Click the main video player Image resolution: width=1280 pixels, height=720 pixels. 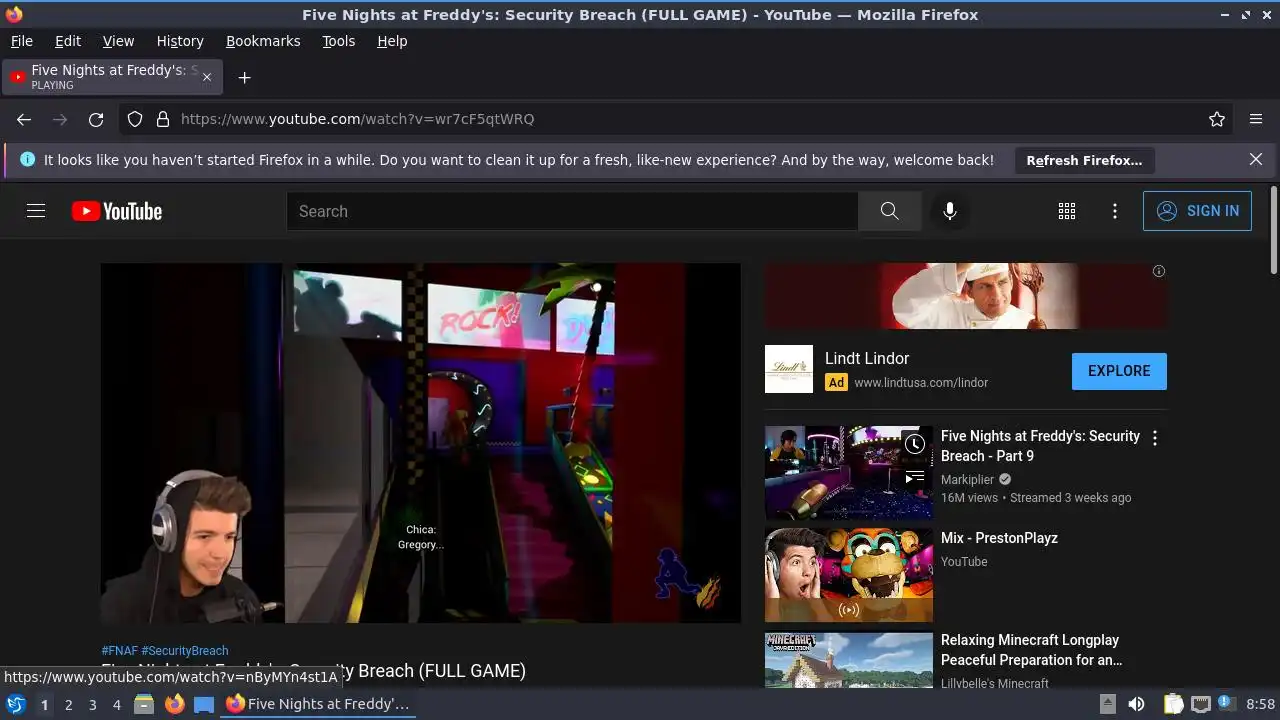point(421,443)
